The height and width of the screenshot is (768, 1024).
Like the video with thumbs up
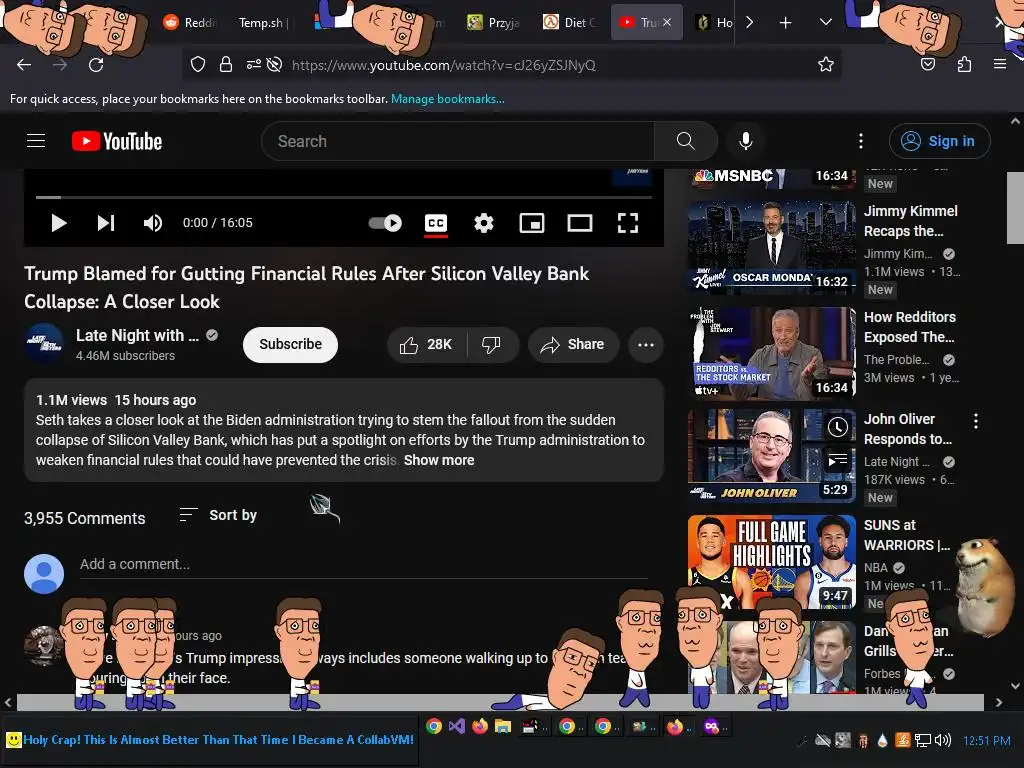(426, 344)
